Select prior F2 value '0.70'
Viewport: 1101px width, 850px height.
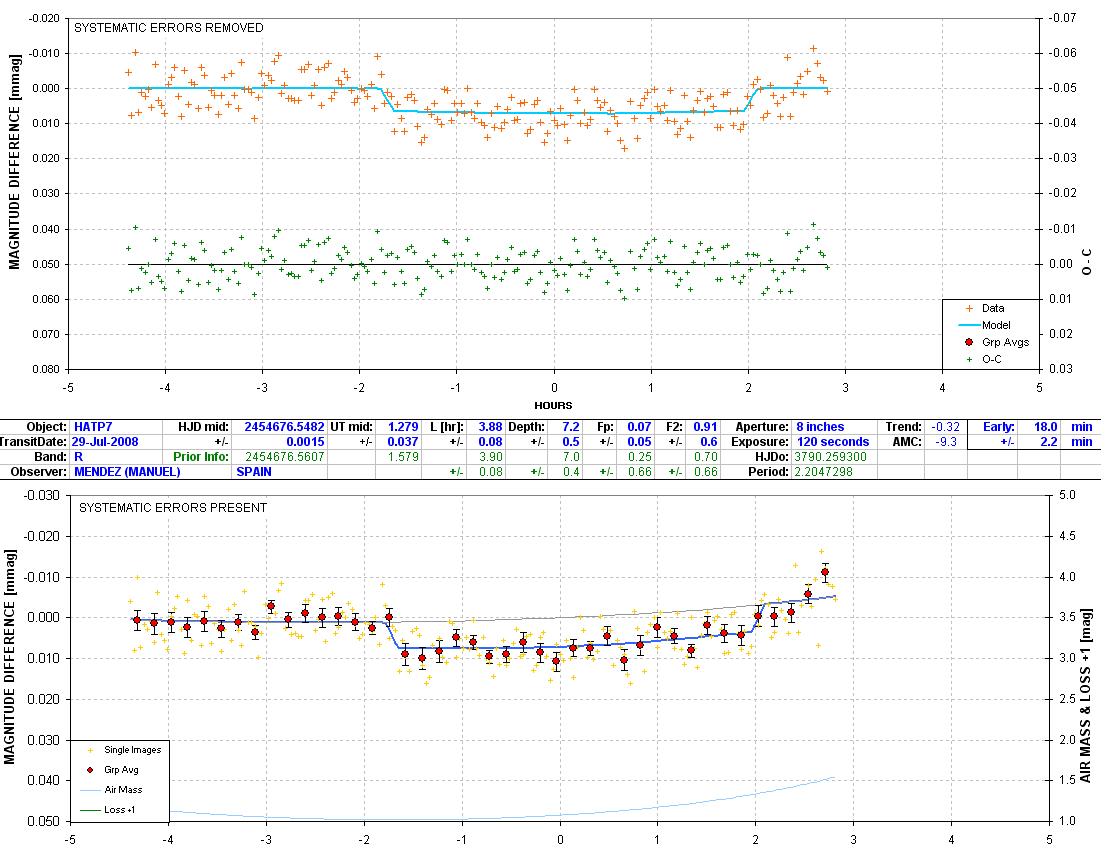[x=706, y=457]
